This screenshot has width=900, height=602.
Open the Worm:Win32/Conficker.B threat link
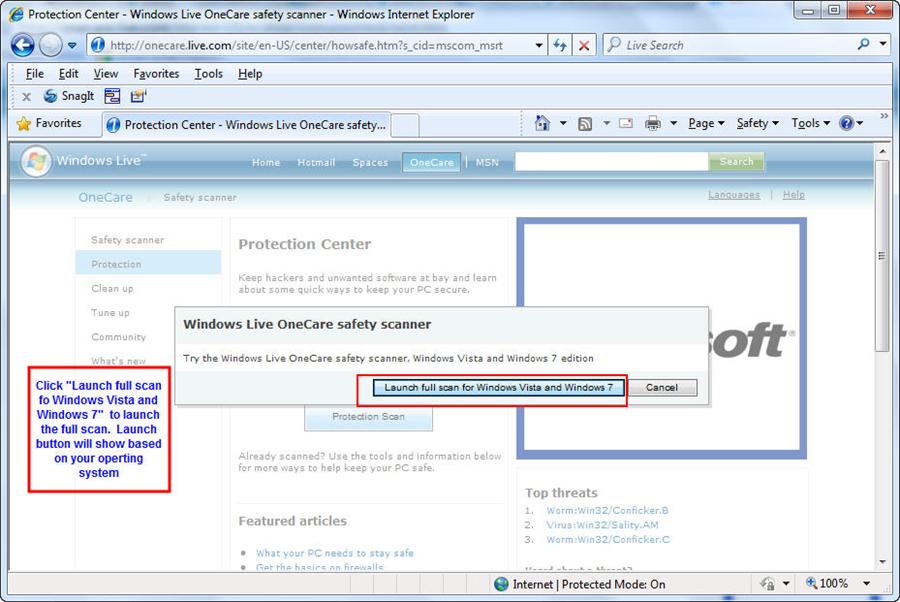point(607,510)
